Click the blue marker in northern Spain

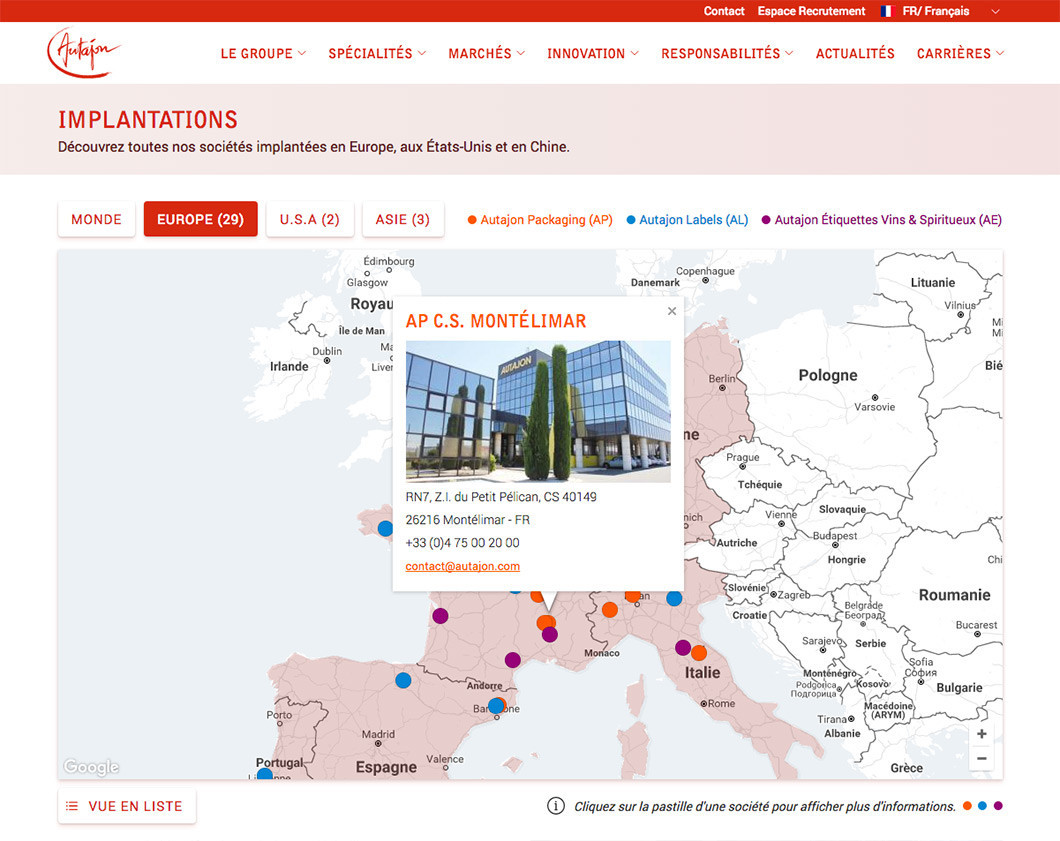tap(403, 680)
